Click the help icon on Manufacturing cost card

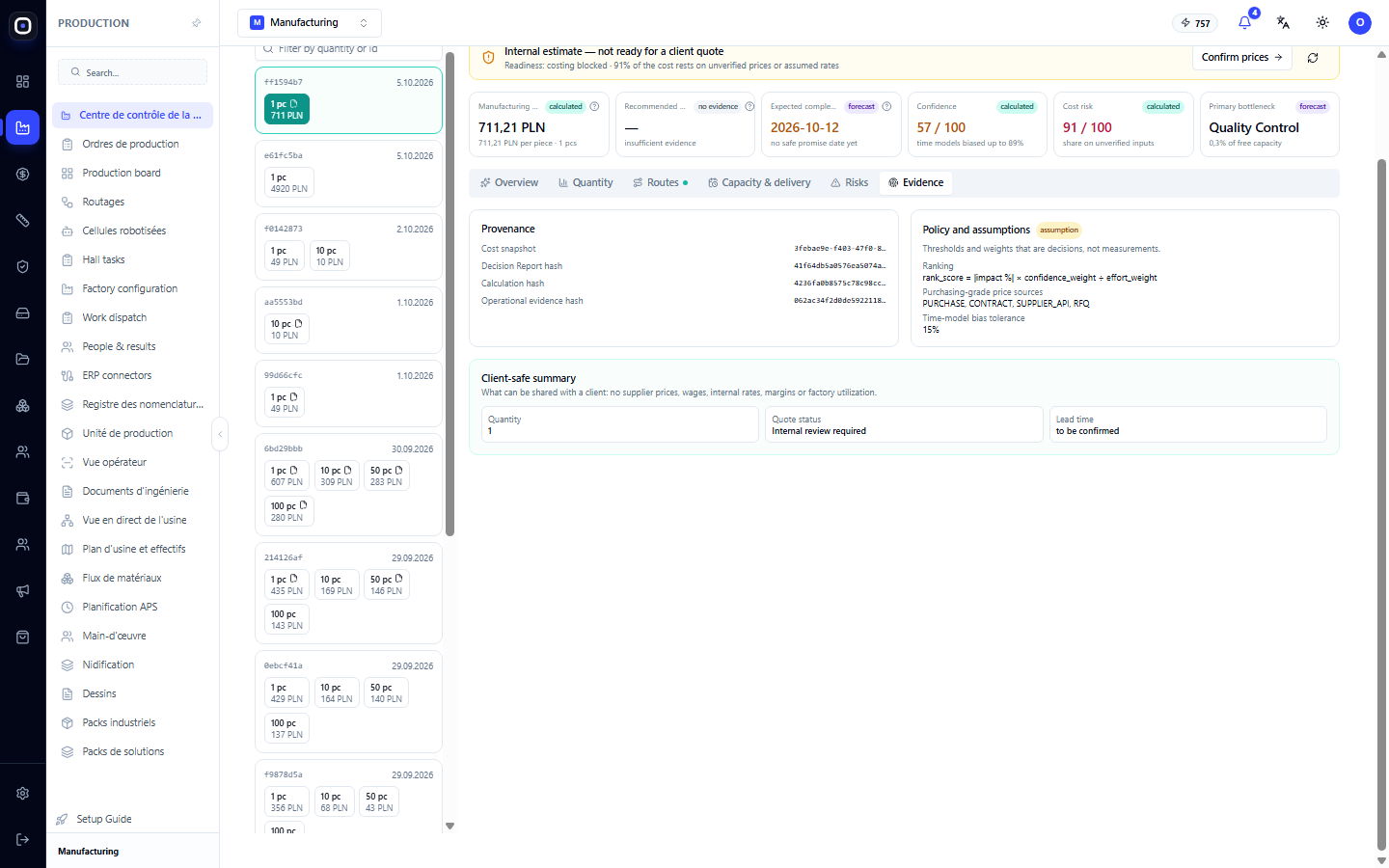[594, 107]
